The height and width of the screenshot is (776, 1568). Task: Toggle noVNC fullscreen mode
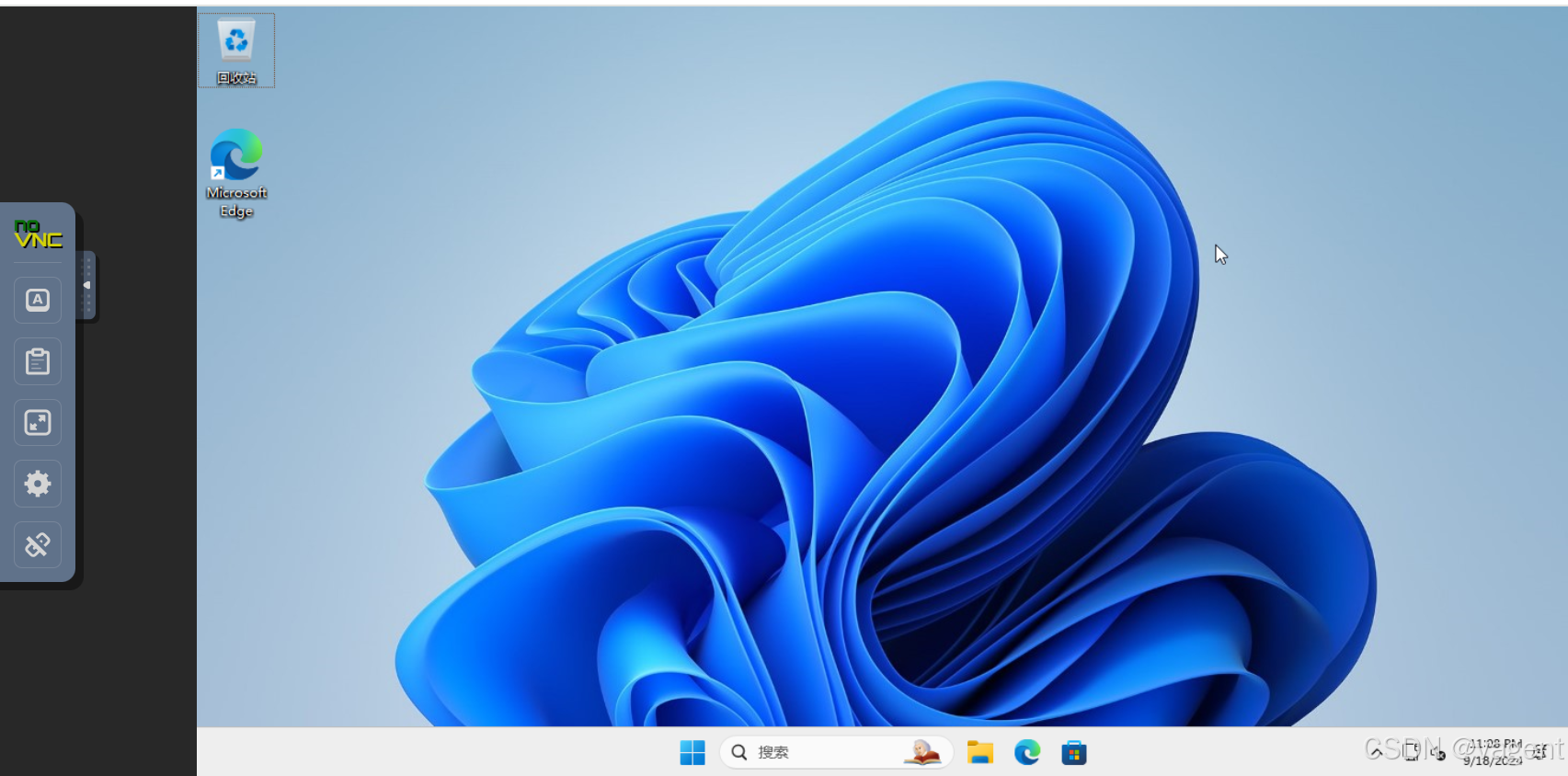click(38, 423)
